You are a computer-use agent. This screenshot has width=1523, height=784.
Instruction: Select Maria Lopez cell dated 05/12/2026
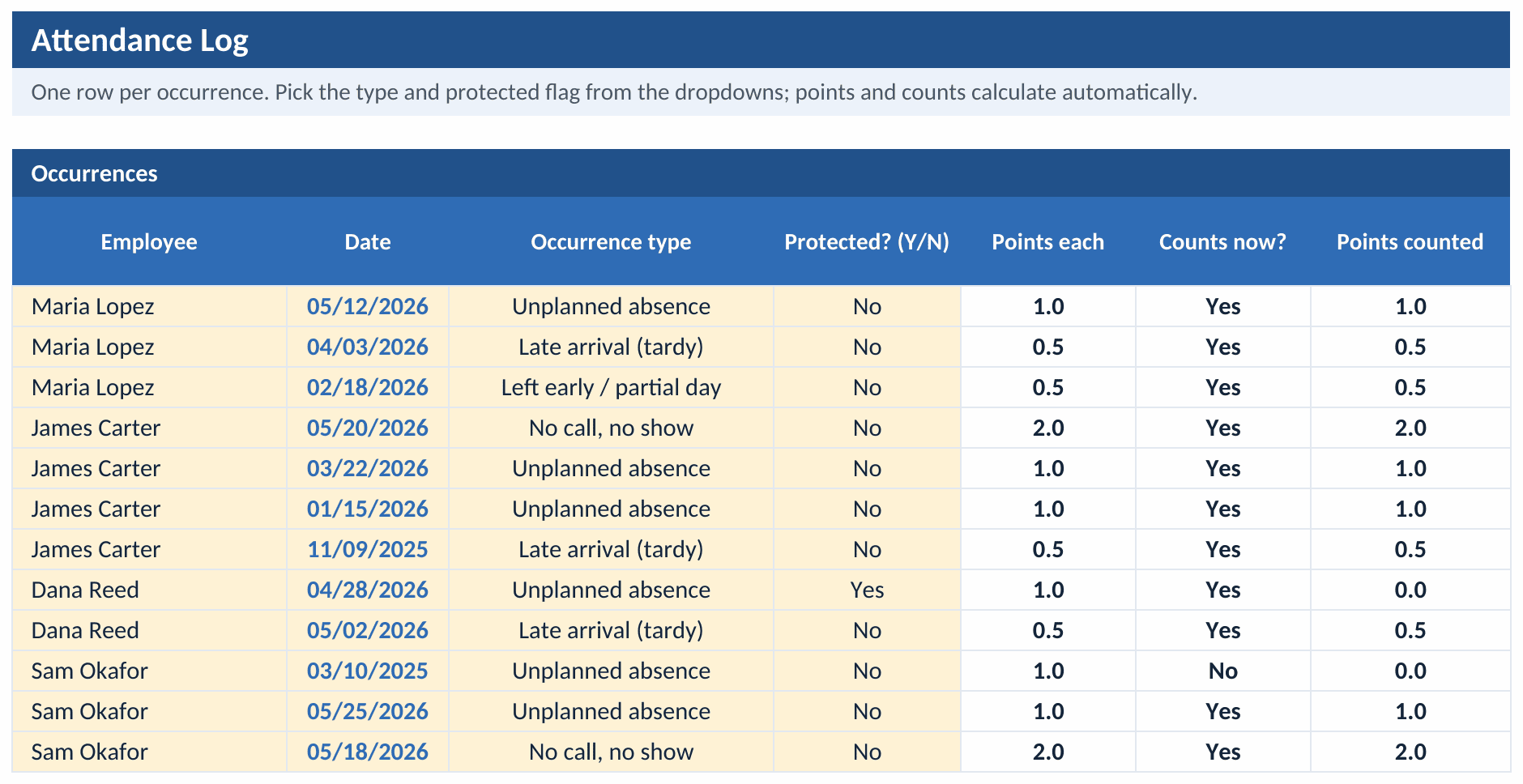pos(150,306)
